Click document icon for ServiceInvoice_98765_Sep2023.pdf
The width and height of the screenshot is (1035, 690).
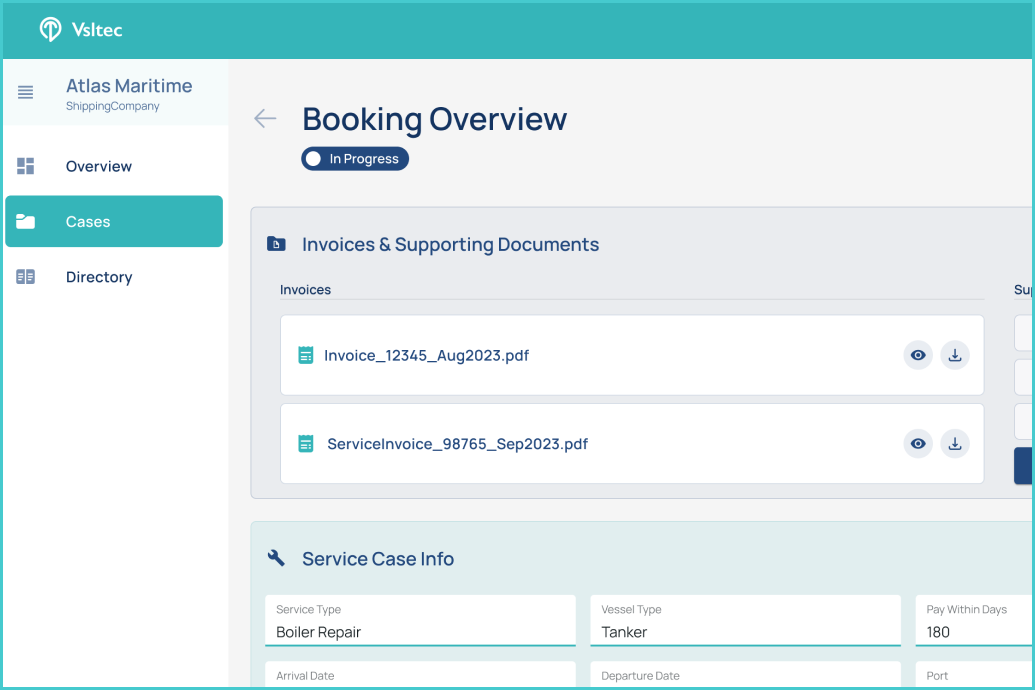[306, 444]
